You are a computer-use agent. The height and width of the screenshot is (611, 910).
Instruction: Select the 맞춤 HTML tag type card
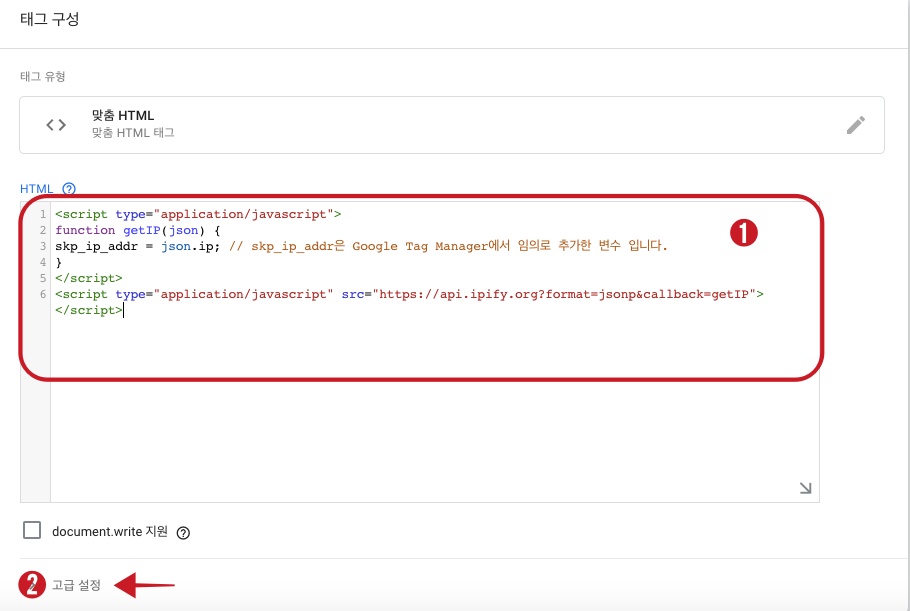pos(452,125)
